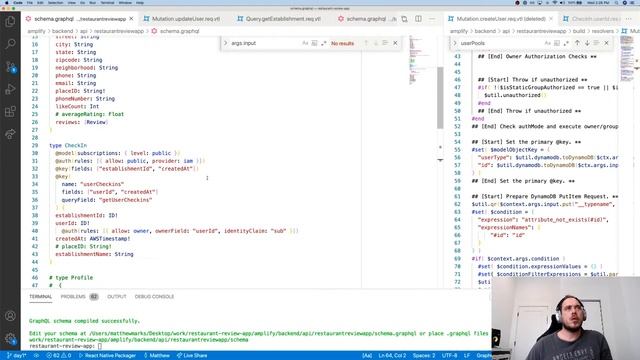This screenshot has height=360, width=640.
Task: Go to next match in userPools find
Action: [587, 43]
